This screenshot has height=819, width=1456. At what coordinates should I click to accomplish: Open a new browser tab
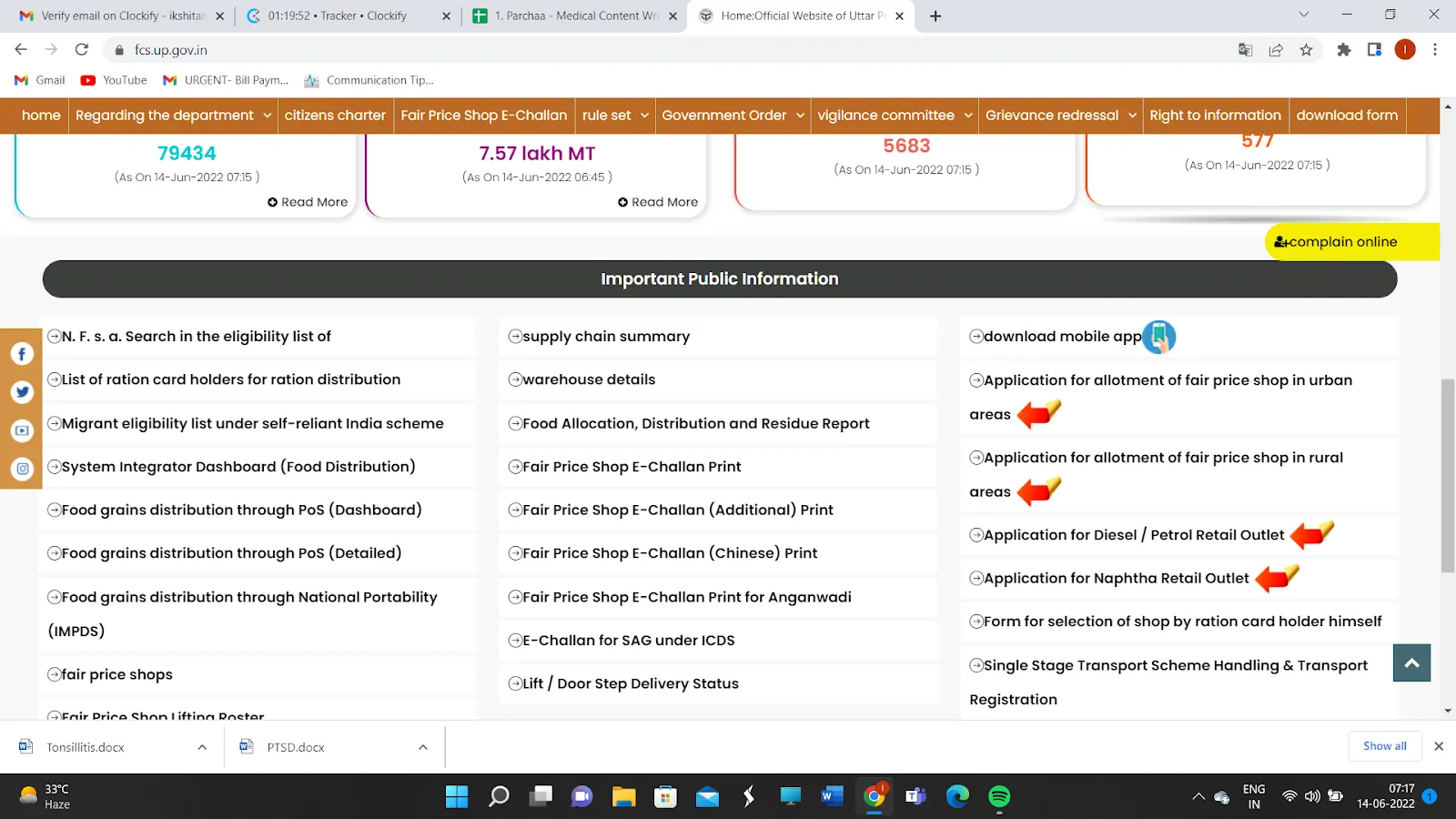[935, 15]
